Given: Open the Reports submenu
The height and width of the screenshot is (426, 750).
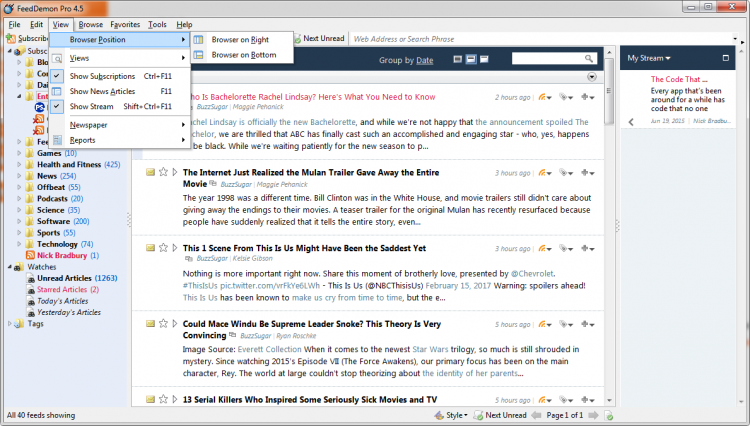Looking at the screenshot, I should 121,140.
